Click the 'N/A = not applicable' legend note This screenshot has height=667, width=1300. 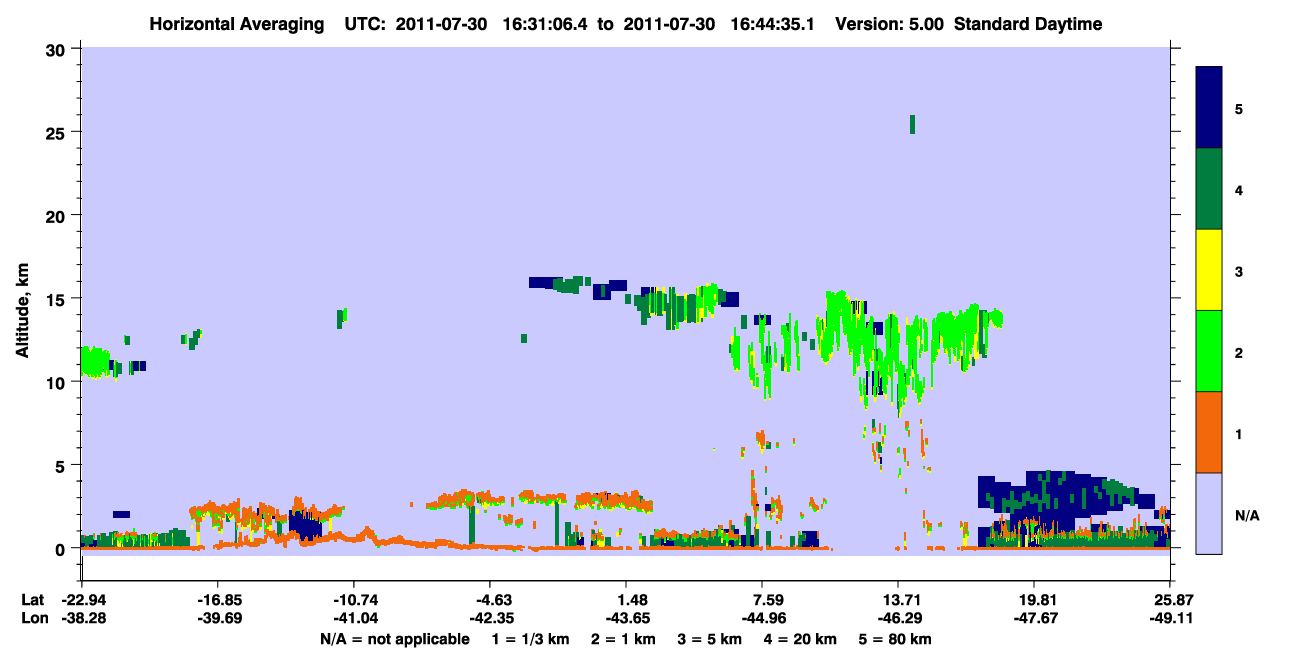[394, 639]
